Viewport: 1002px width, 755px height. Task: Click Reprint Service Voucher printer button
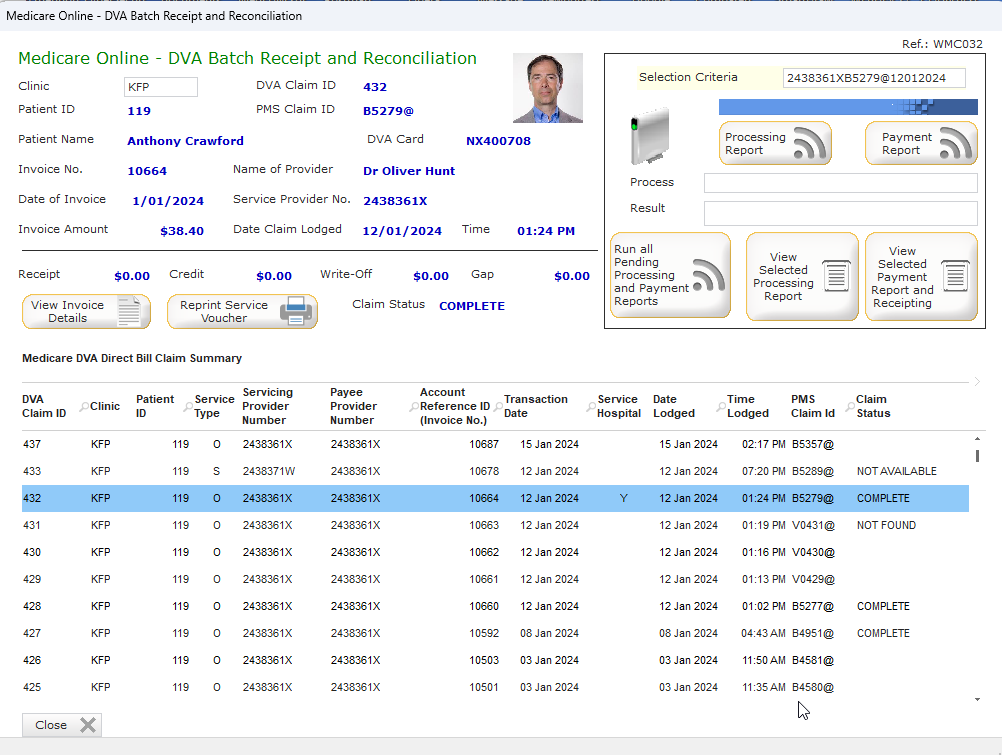click(x=242, y=311)
